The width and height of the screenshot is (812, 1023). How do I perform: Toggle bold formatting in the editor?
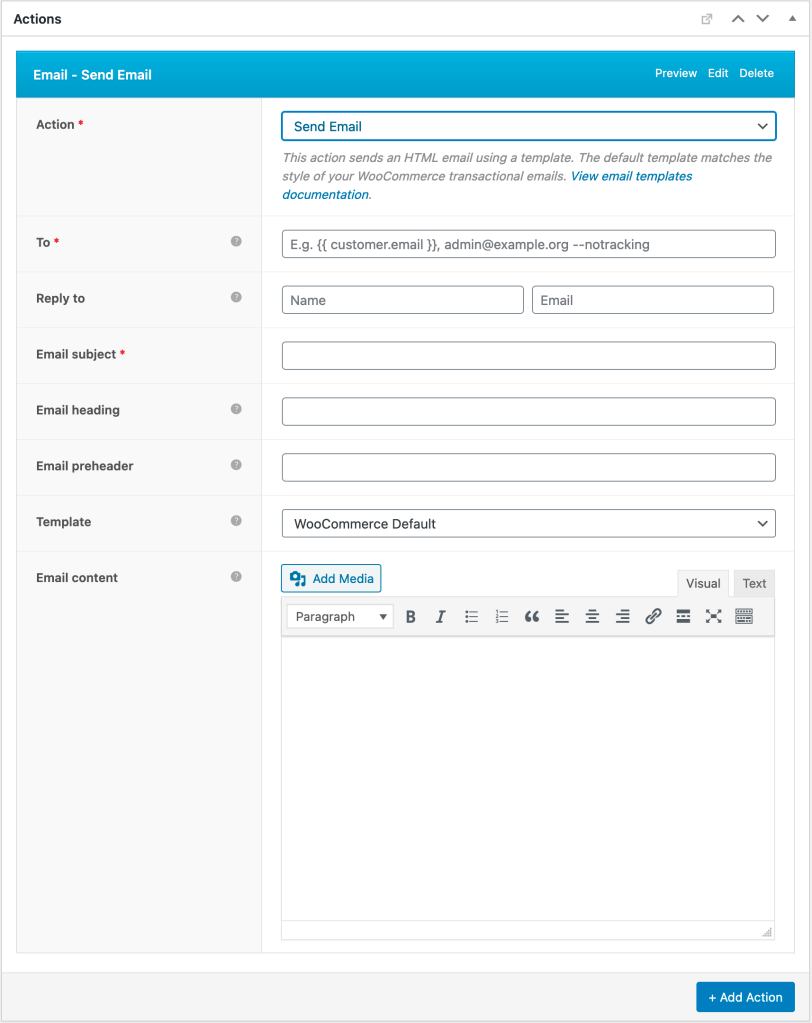[x=411, y=616]
